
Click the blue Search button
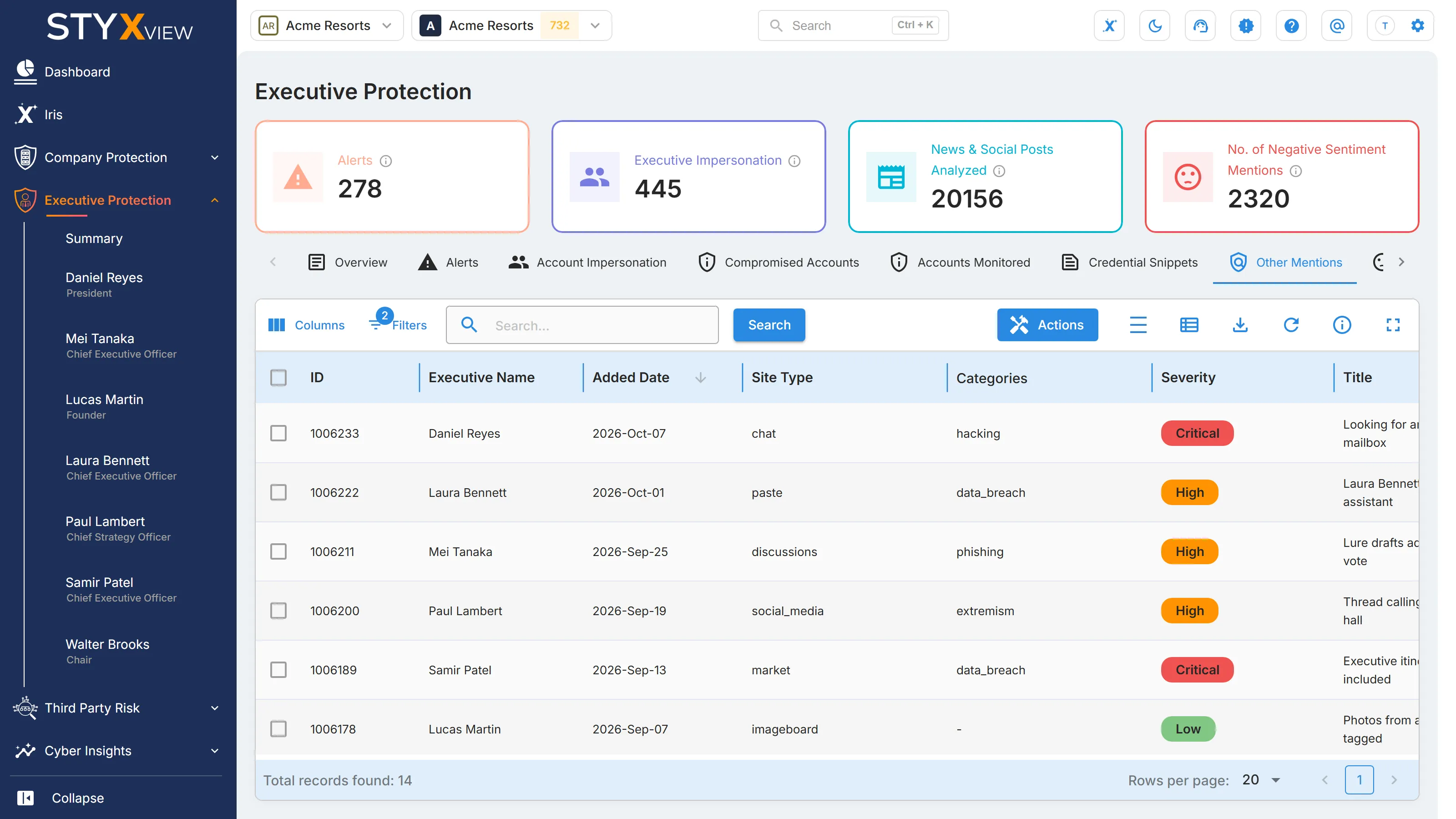click(769, 325)
